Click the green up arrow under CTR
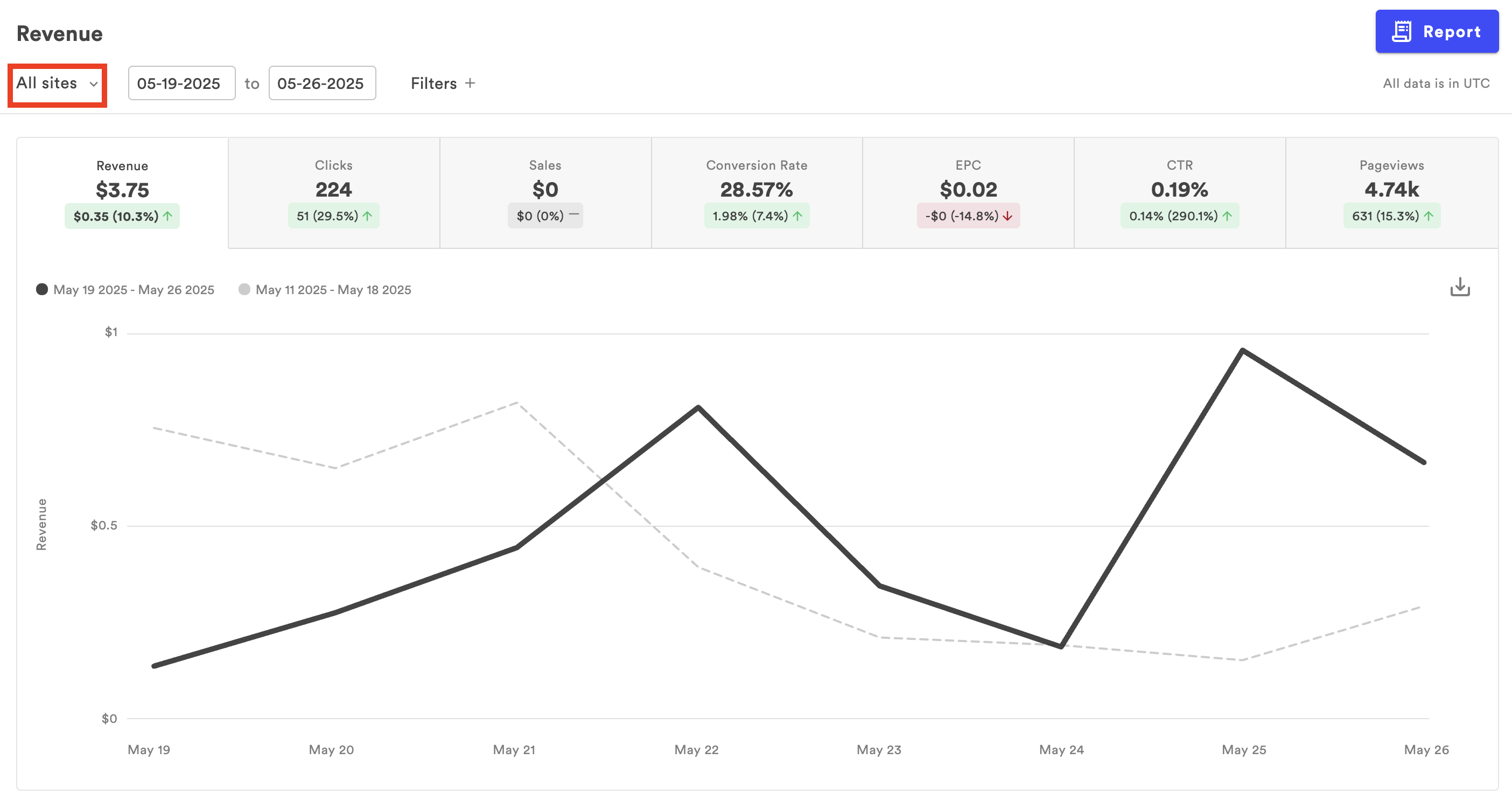 [1227, 216]
